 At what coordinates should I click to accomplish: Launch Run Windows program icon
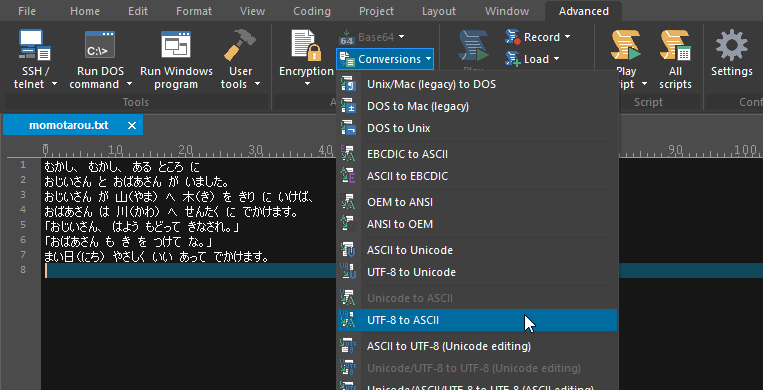pyautogui.click(x=176, y=45)
